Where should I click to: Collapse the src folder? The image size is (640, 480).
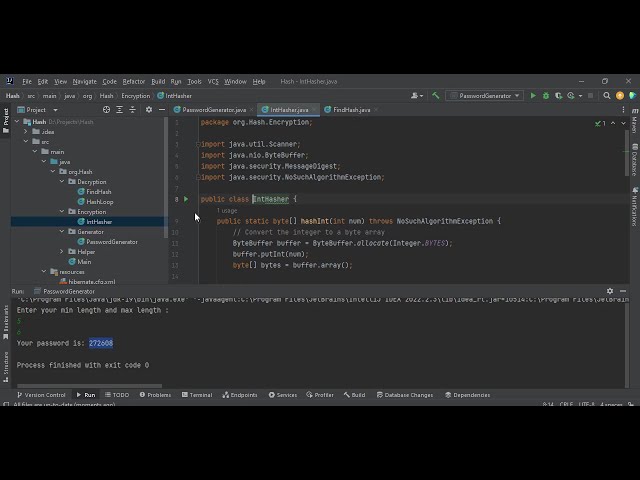pyautogui.click(x=26, y=142)
